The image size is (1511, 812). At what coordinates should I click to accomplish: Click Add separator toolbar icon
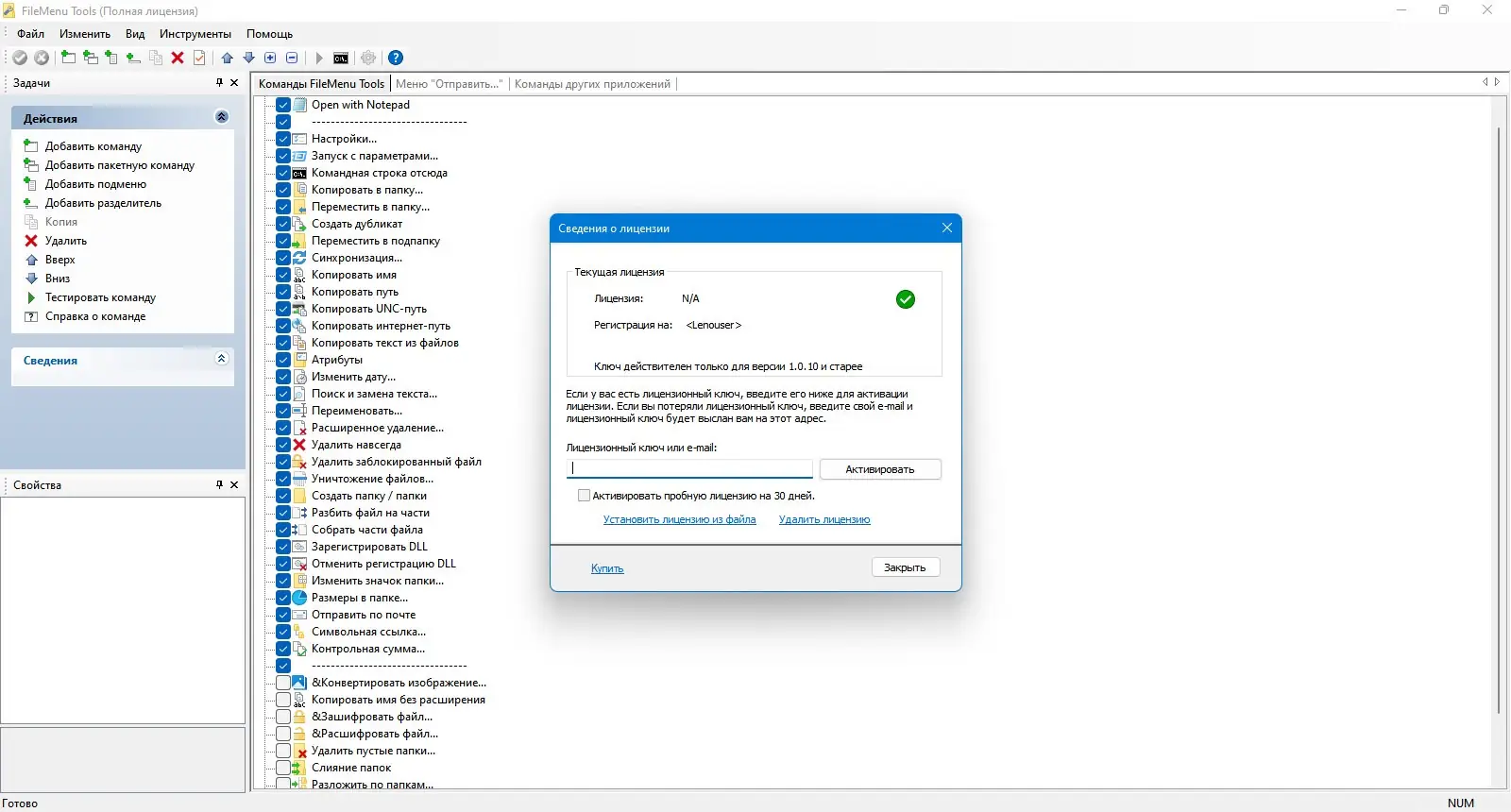point(133,58)
